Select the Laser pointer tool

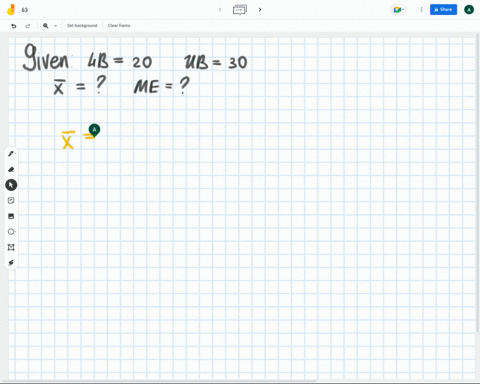tap(11, 263)
